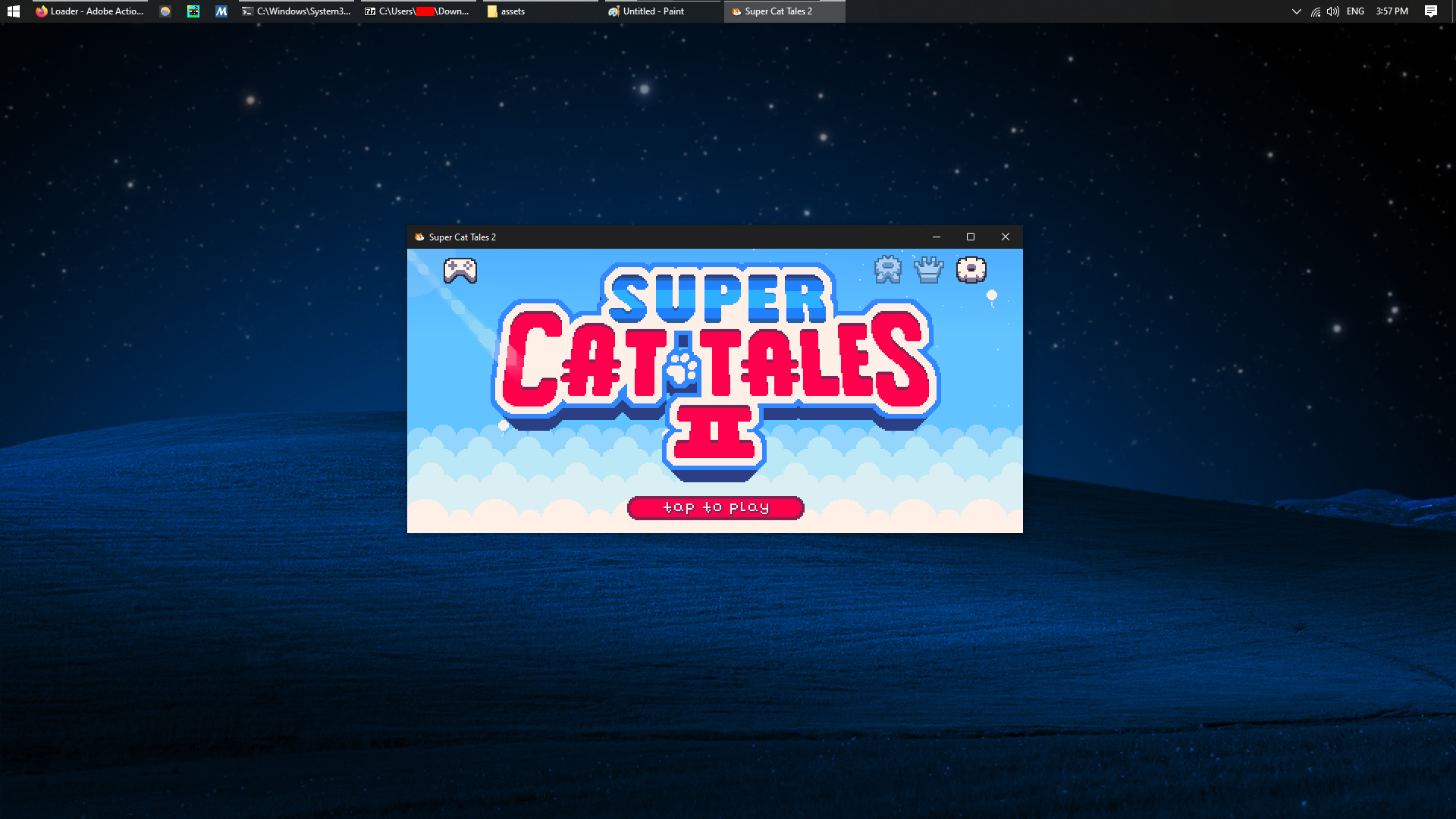1456x819 pixels.
Task: Expand the hidden system tray icons chevron
Action: point(1296,11)
